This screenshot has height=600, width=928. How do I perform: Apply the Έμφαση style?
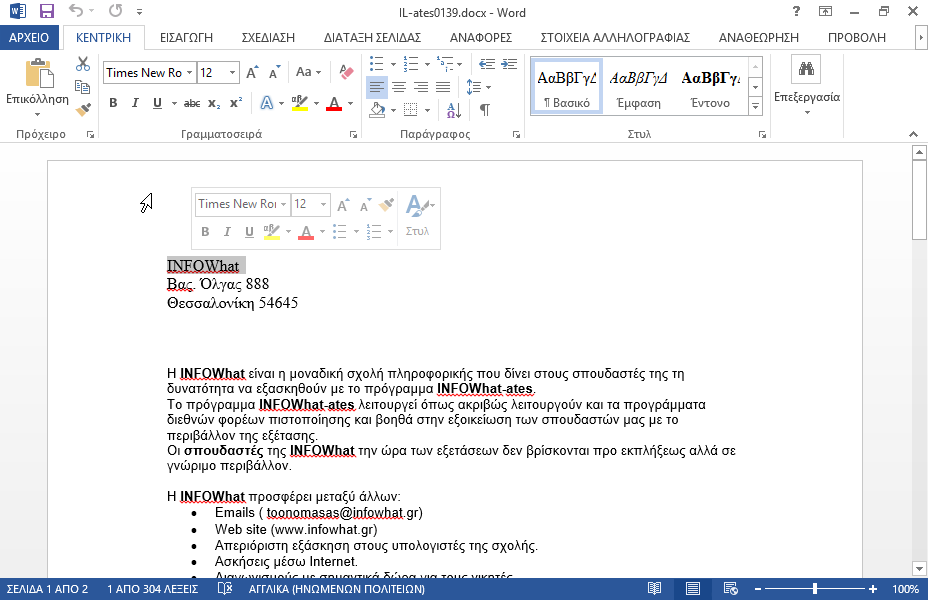tap(638, 86)
